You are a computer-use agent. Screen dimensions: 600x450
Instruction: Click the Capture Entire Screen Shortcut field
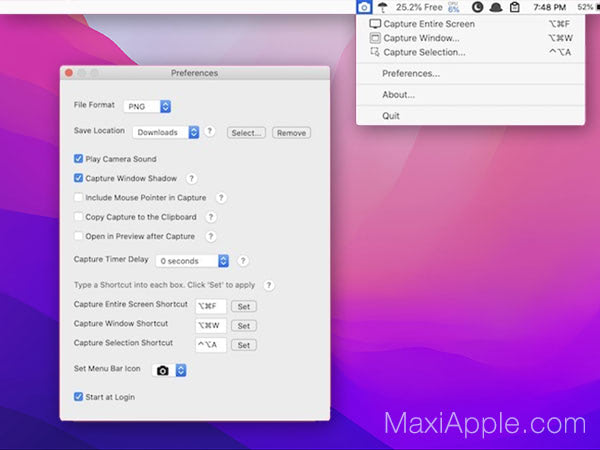(x=211, y=306)
